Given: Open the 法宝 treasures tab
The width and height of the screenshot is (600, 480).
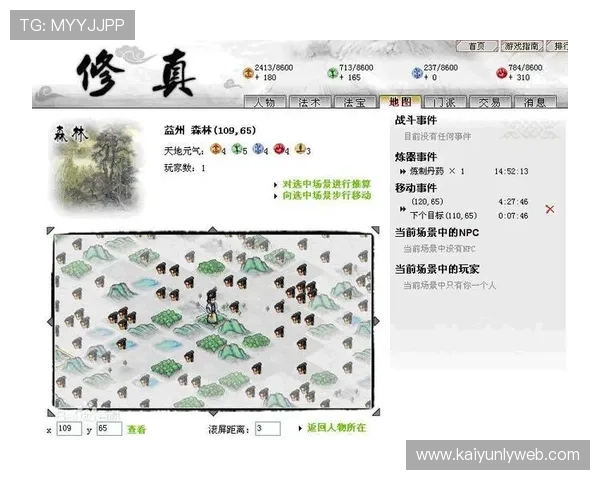Looking at the screenshot, I should tap(355, 102).
